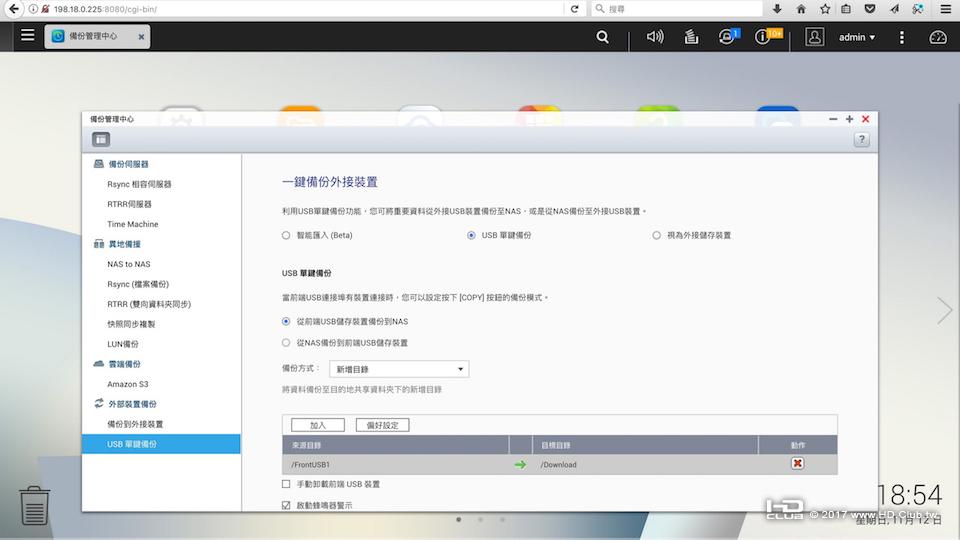The width and height of the screenshot is (960, 540).
Task: Open Amazon S3 in the sidebar
Action: [x=128, y=384]
